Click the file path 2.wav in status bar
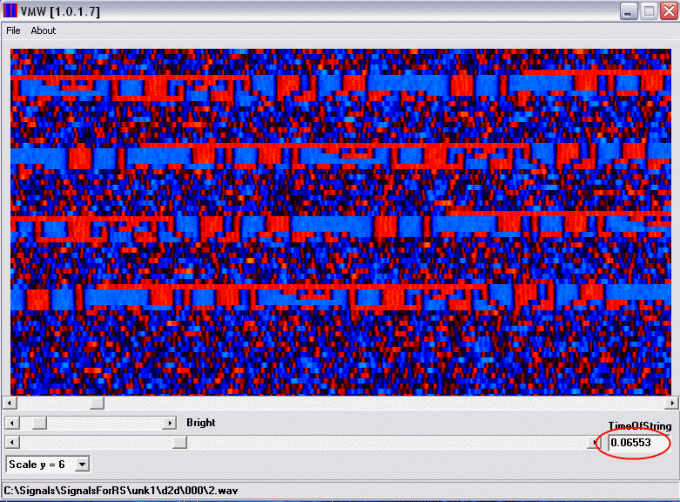Viewport: 680px width, 502px height. point(121,491)
